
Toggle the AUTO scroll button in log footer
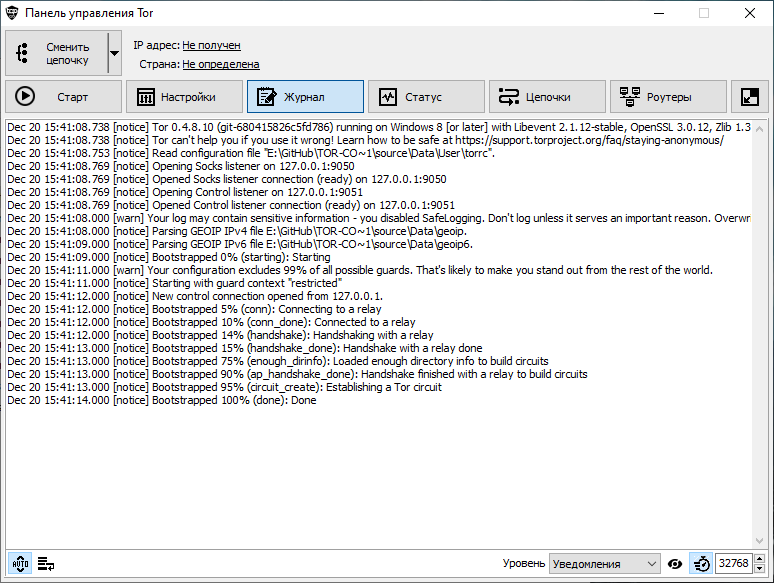[x=20, y=563]
